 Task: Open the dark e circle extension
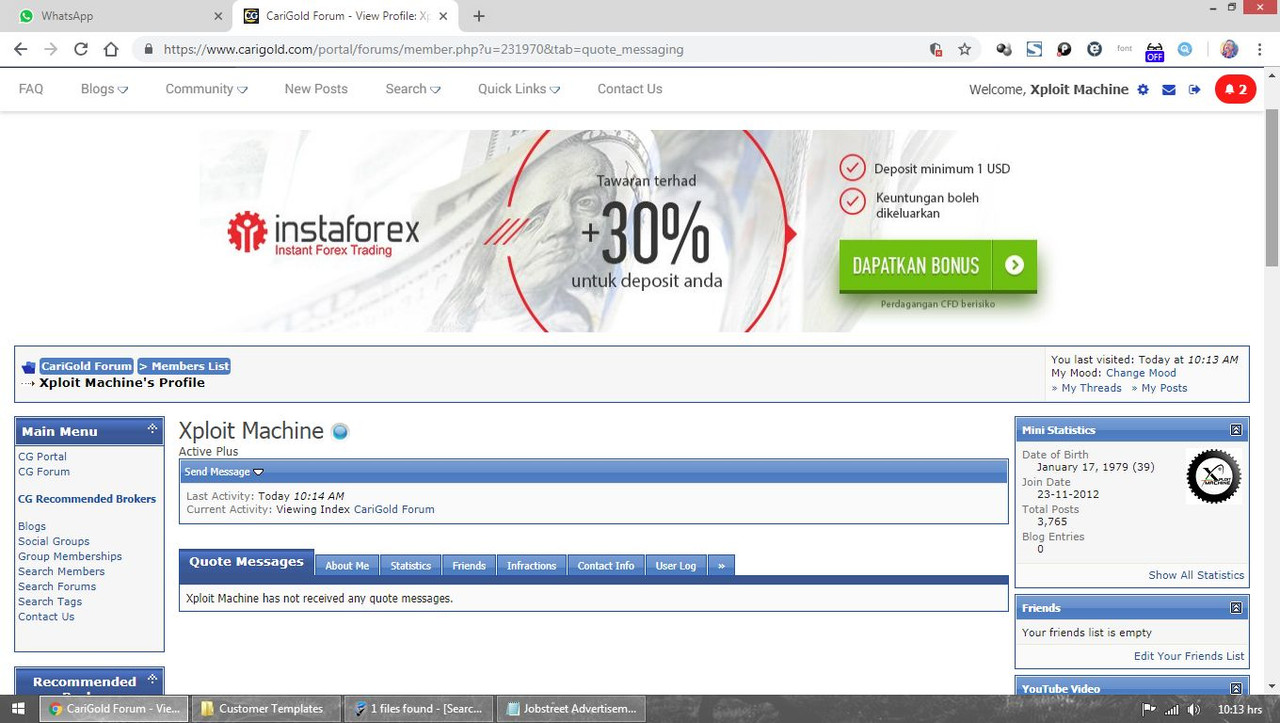[x=1094, y=49]
